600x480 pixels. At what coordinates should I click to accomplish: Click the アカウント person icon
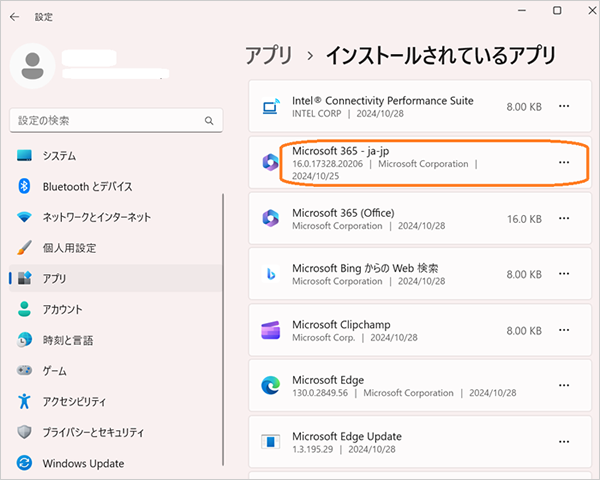point(24,309)
